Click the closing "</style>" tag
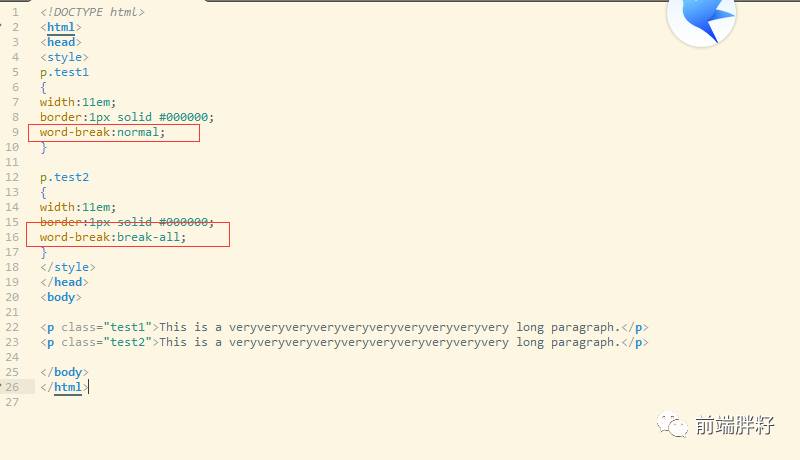800x460 pixels. (x=68, y=267)
